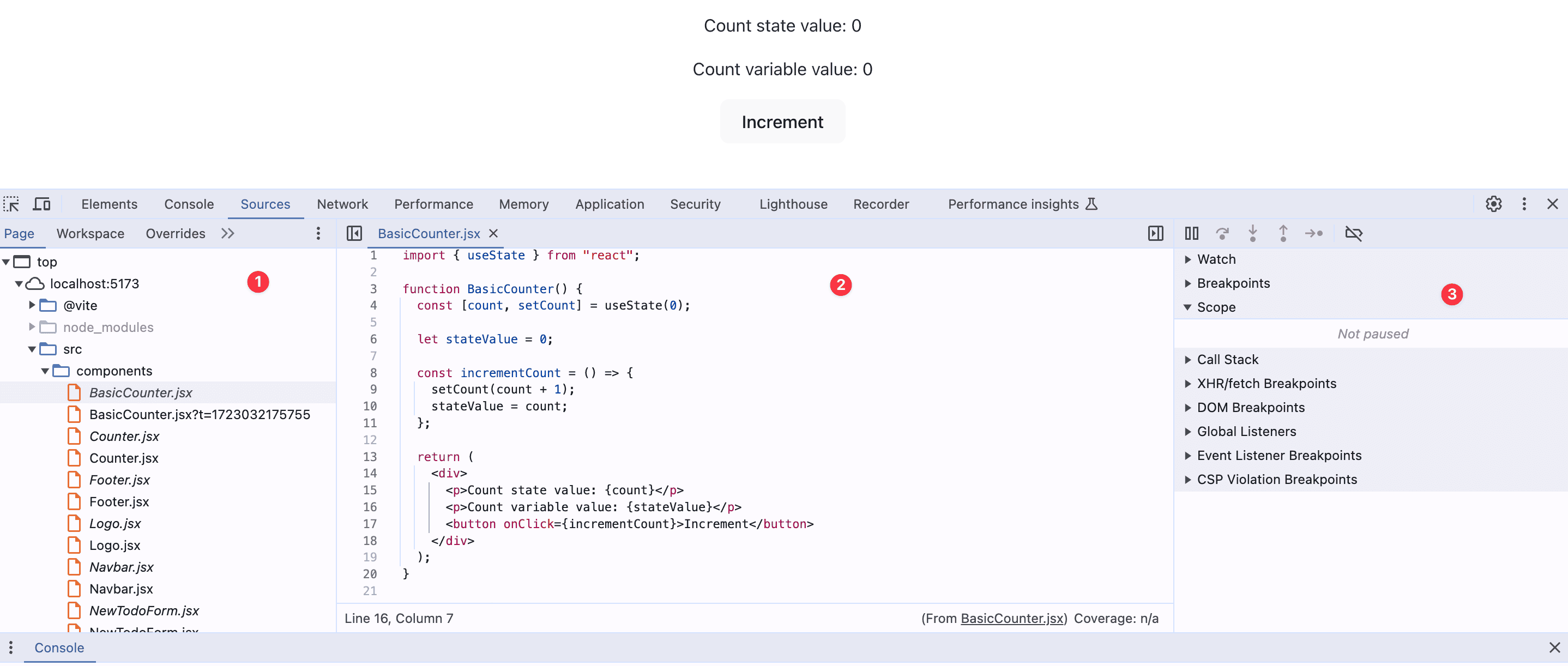Hide the debugger sidebar icon

click(x=1155, y=234)
